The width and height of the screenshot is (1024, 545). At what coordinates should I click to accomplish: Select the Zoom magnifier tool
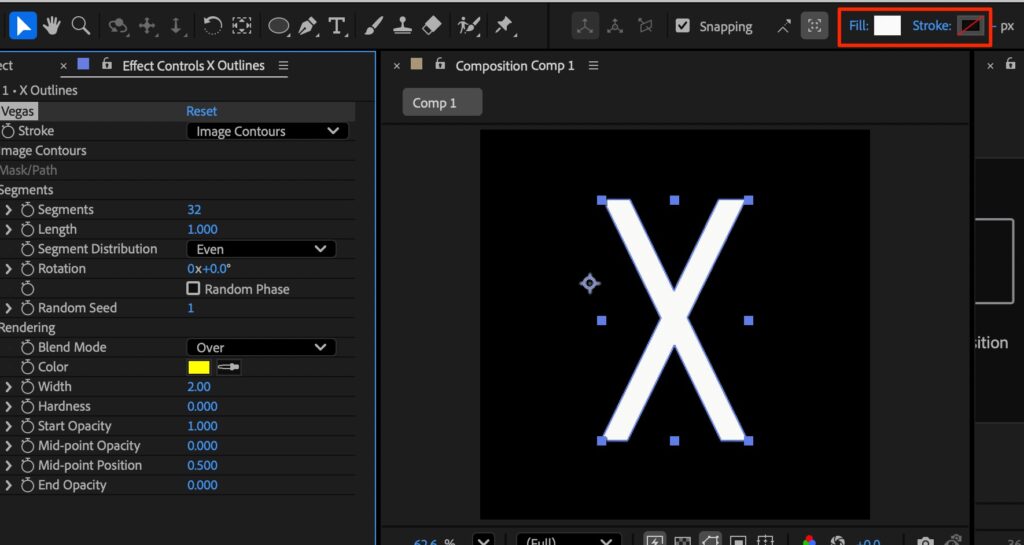pyautogui.click(x=80, y=26)
